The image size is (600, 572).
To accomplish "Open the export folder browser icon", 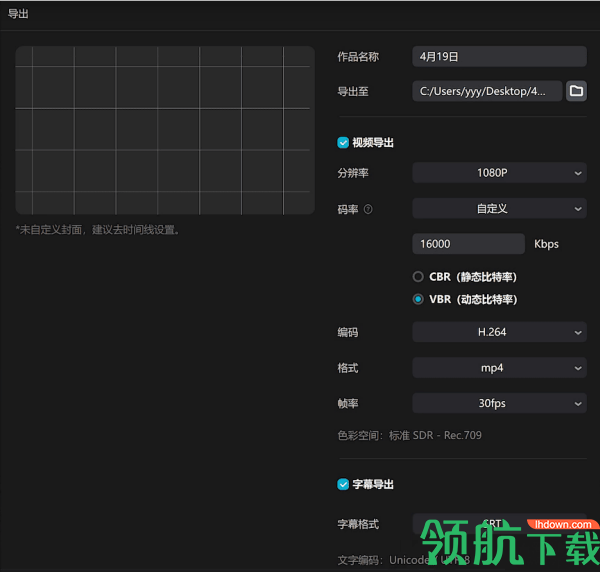I will coord(576,91).
